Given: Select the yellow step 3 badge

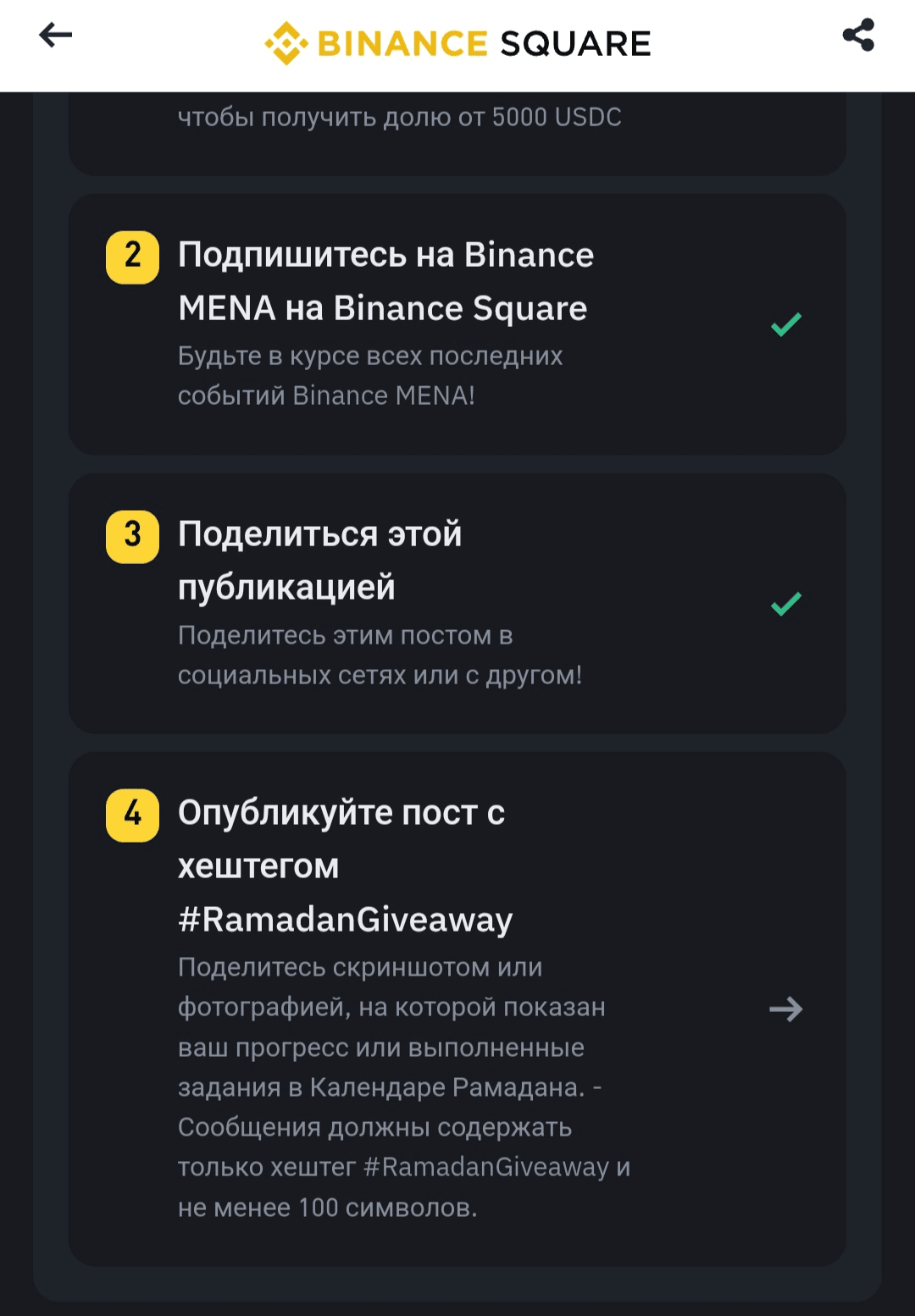Looking at the screenshot, I should pyautogui.click(x=132, y=536).
